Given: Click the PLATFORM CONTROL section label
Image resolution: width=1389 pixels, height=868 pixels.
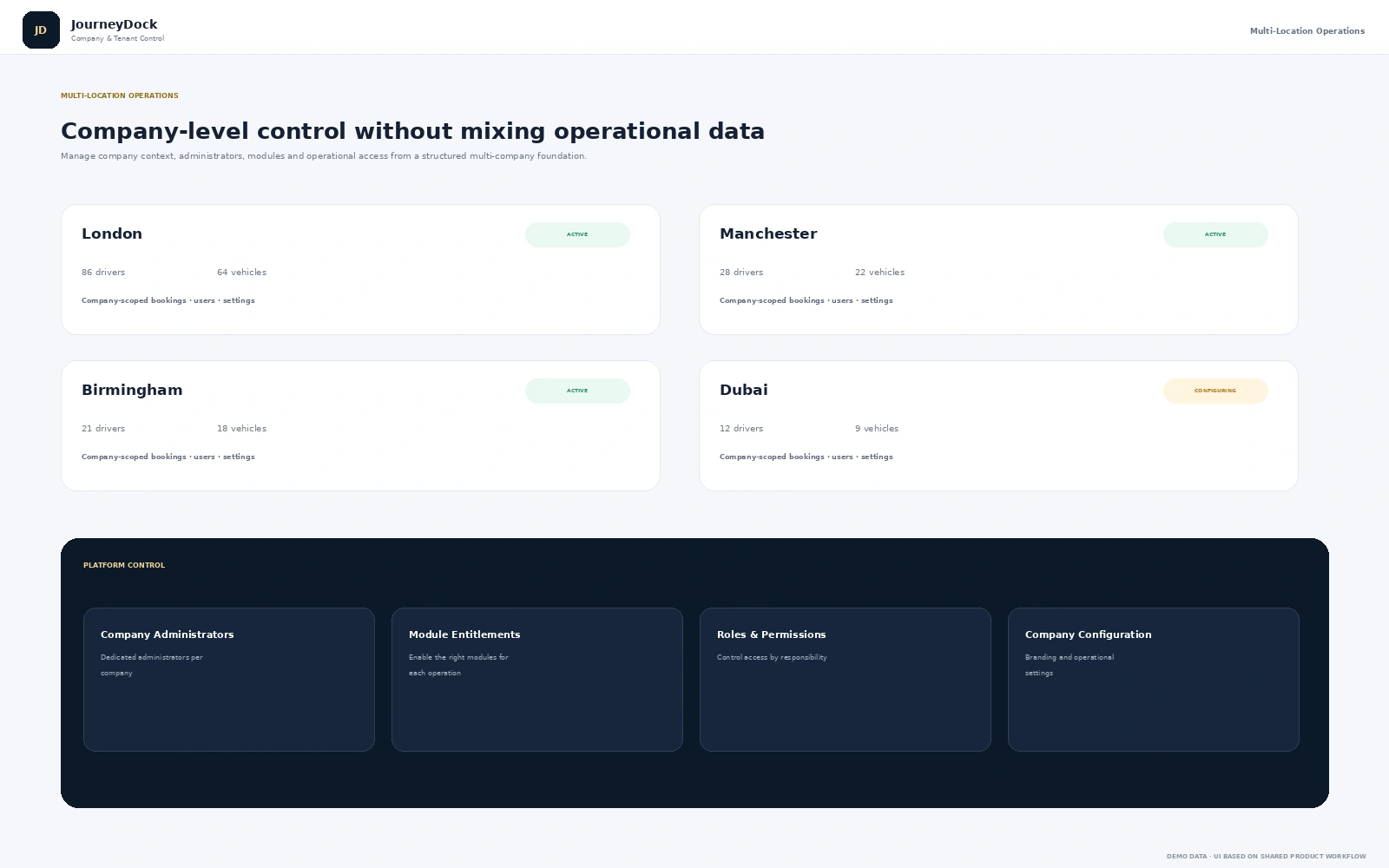Looking at the screenshot, I should tap(124, 565).
